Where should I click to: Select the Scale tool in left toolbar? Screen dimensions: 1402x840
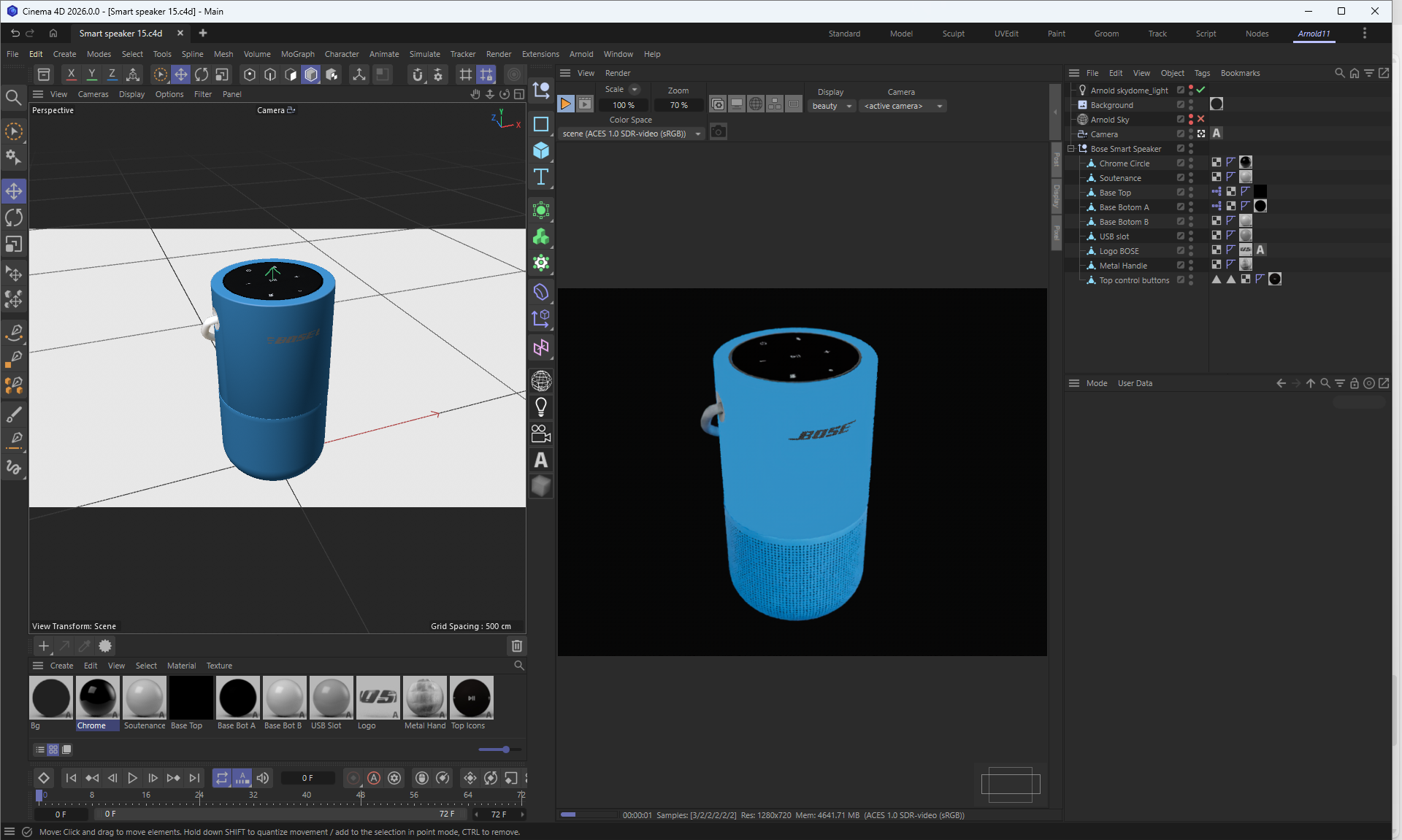[14, 244]
